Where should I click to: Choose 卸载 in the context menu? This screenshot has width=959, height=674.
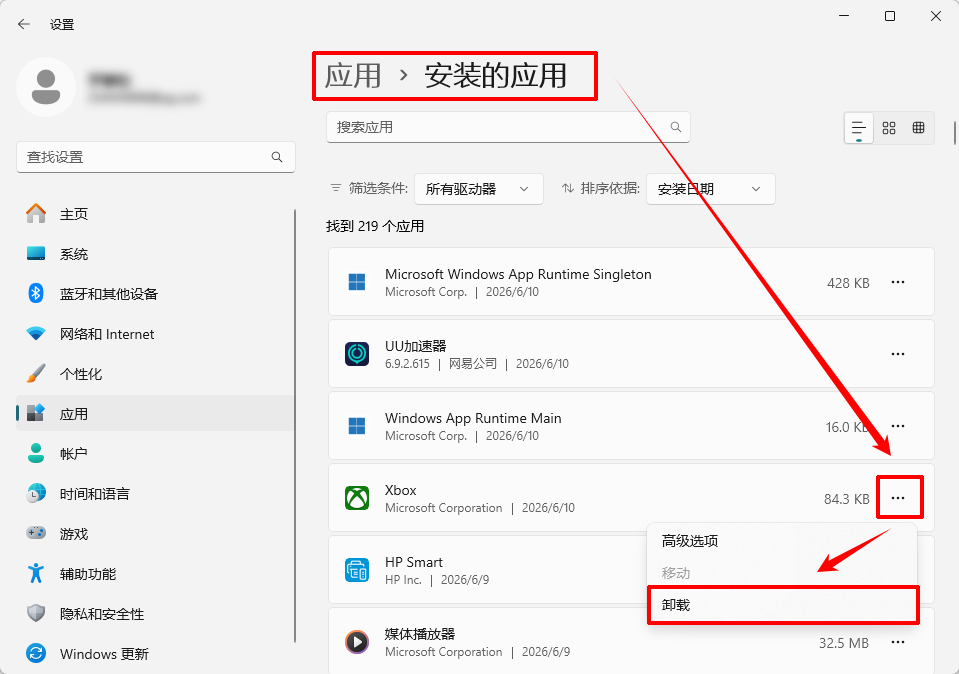point(782,605)
